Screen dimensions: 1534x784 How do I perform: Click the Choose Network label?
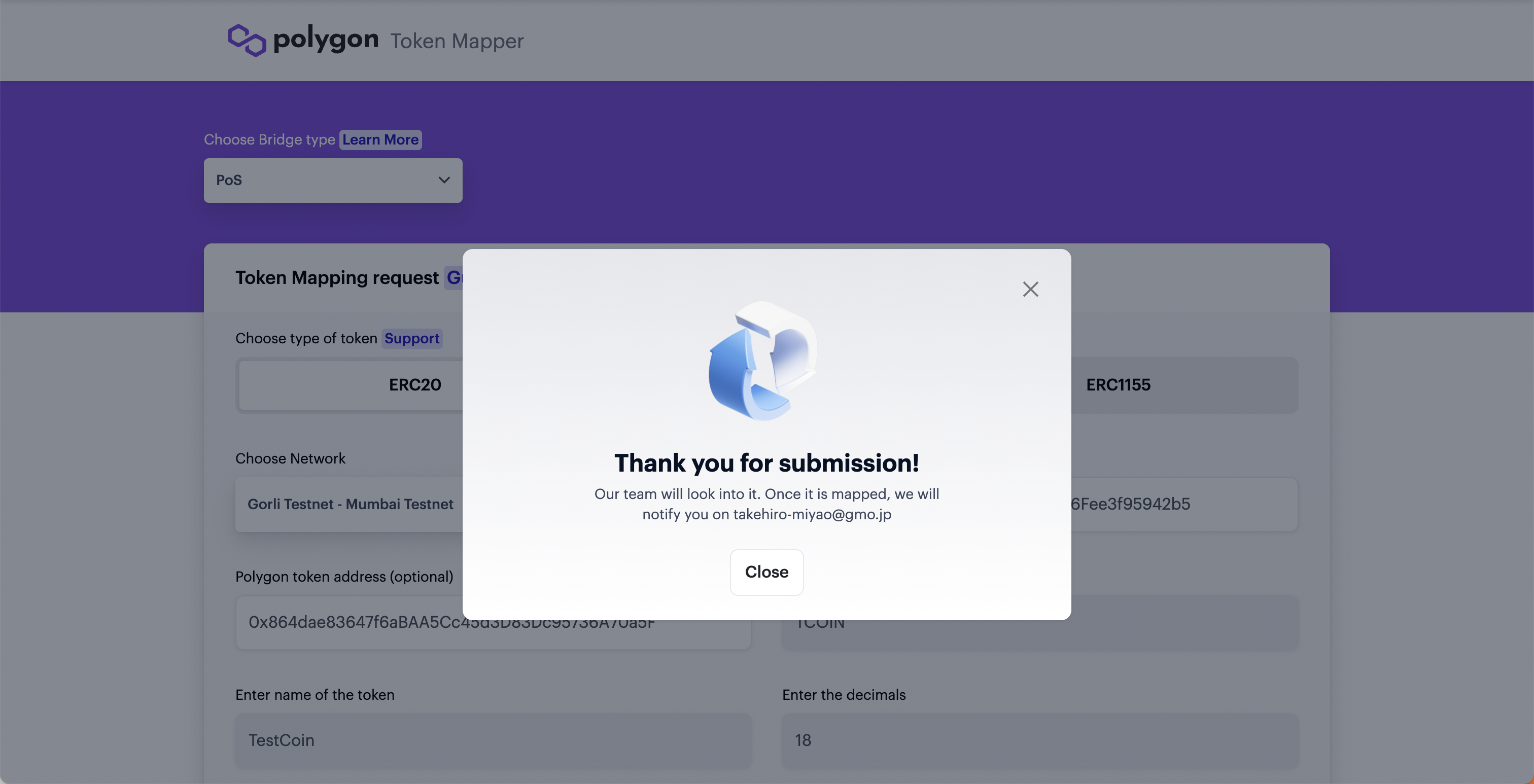tap(290, 458)
